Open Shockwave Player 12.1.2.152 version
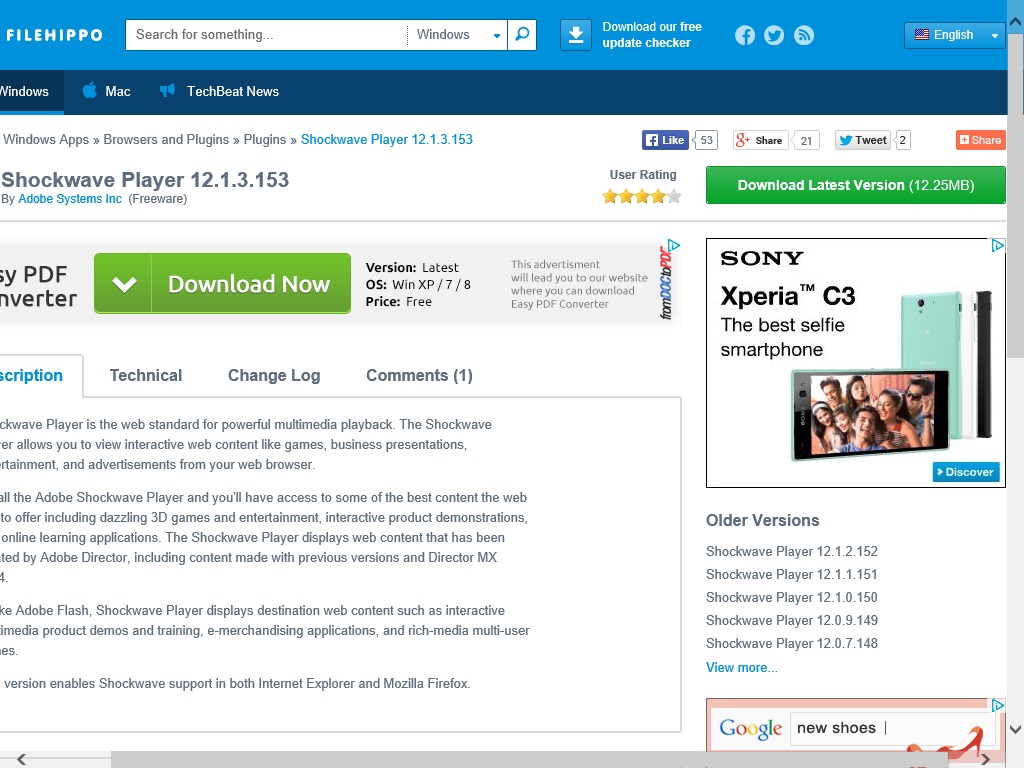 (x=792, y=551)
